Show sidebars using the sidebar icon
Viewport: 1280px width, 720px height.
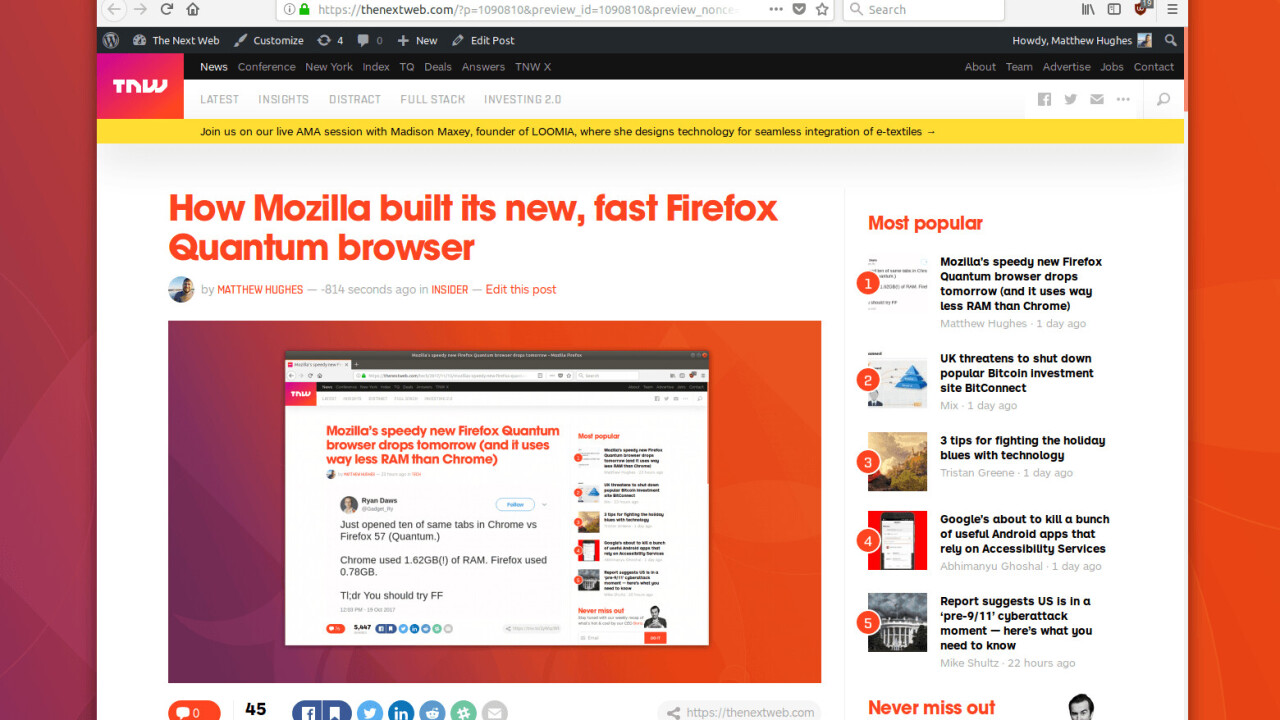point(1114,9)
